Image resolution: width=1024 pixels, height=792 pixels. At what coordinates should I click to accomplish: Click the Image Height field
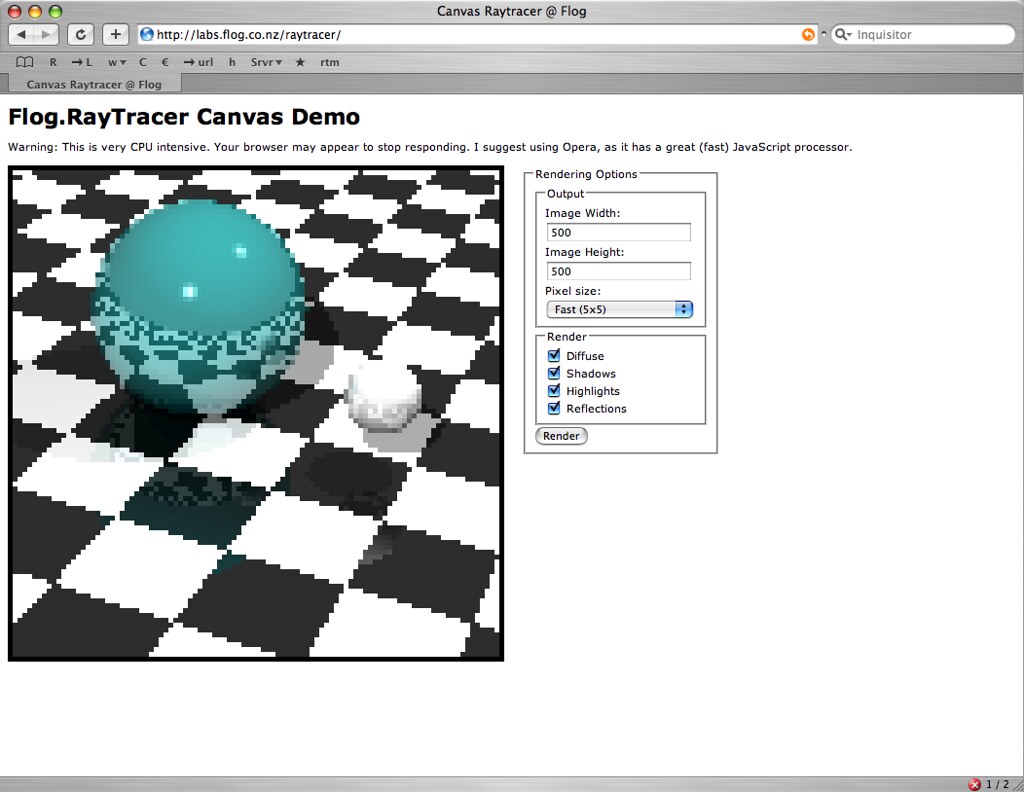tap(618, 271)
